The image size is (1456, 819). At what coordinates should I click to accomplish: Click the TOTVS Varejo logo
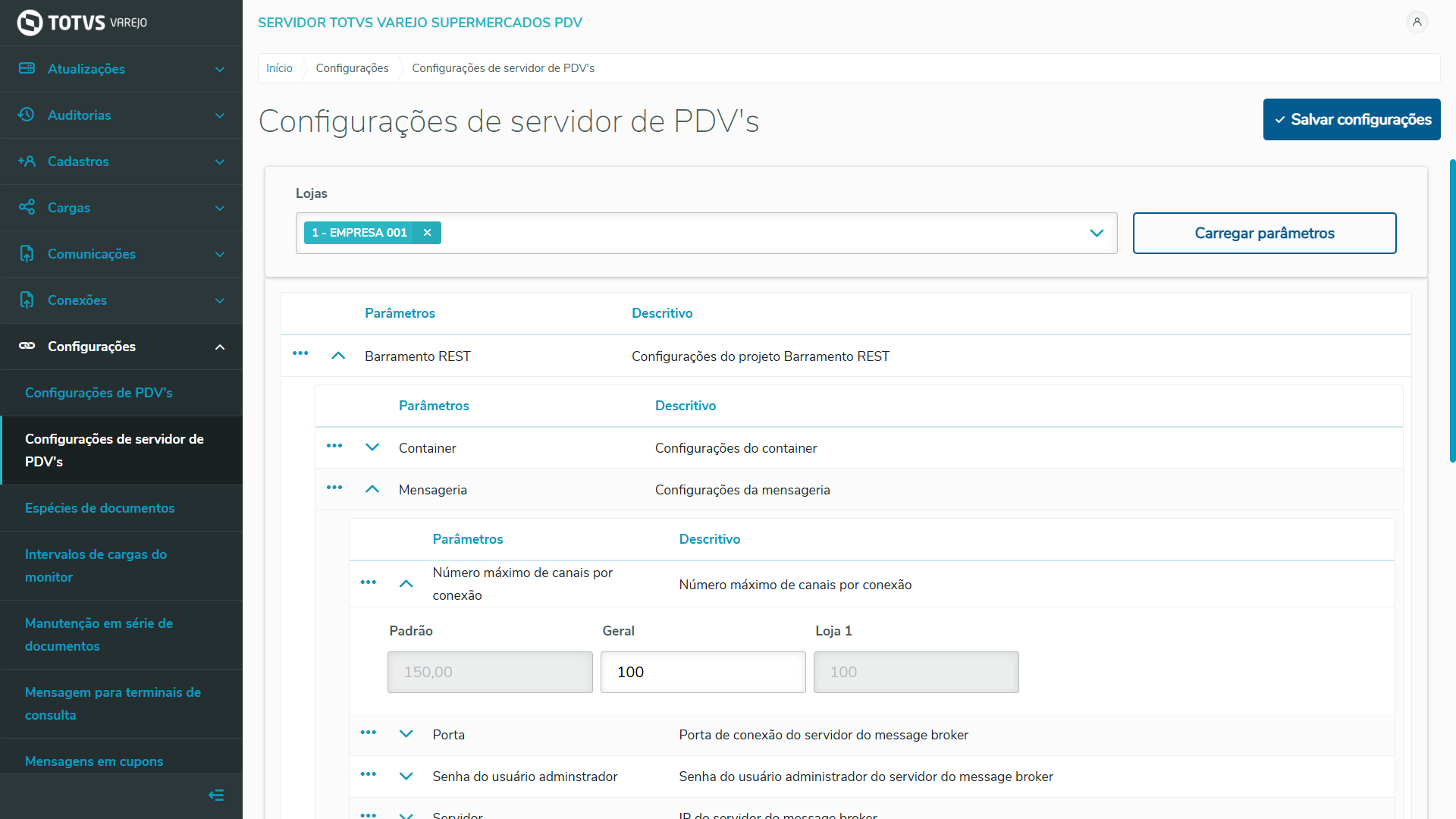[x=82, y=23]
